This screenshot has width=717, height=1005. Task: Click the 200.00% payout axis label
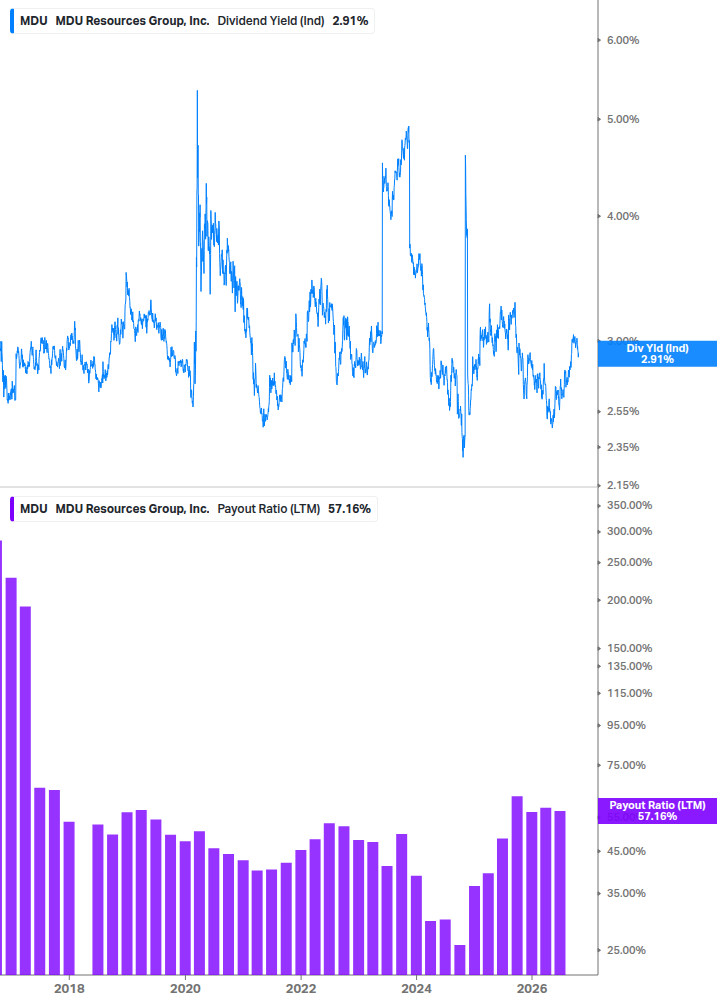(x=629, y=601)
